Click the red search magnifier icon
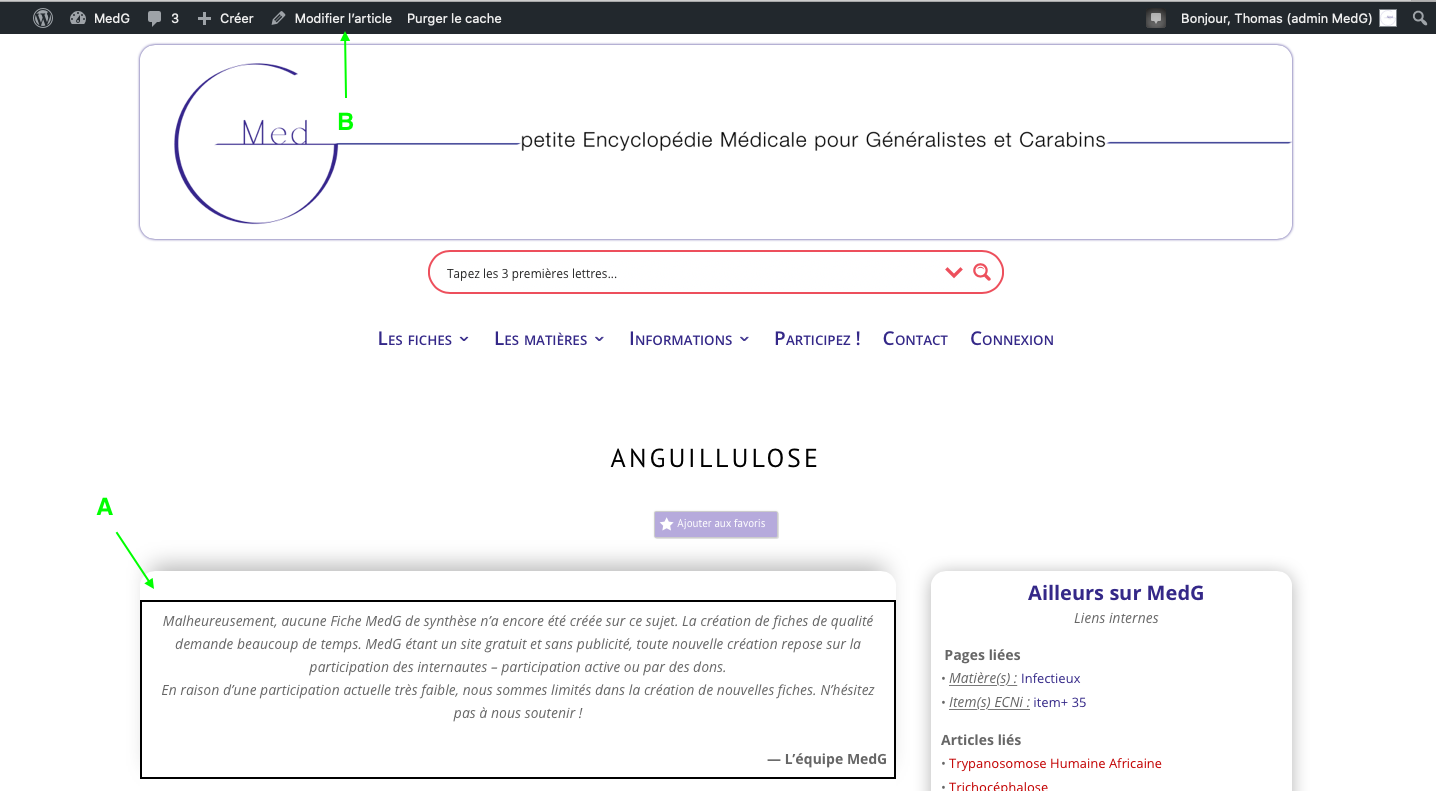This screenshot has height=791, width=1436. tap(982, 272)
